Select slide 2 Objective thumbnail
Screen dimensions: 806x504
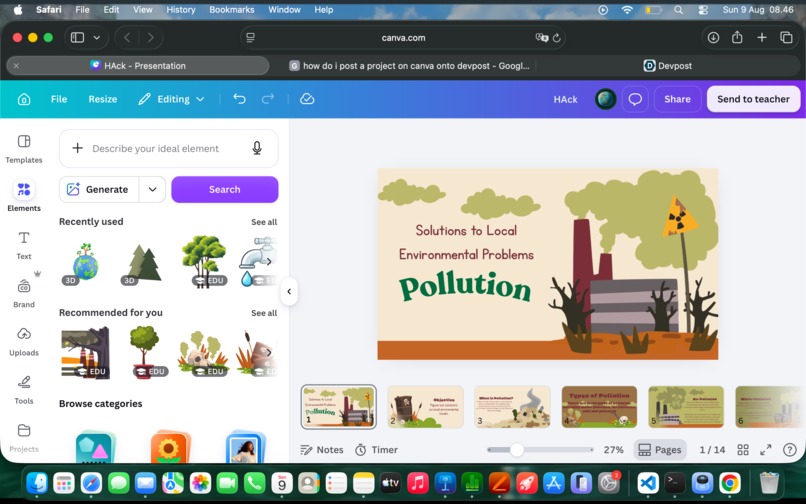coord(425,407)
